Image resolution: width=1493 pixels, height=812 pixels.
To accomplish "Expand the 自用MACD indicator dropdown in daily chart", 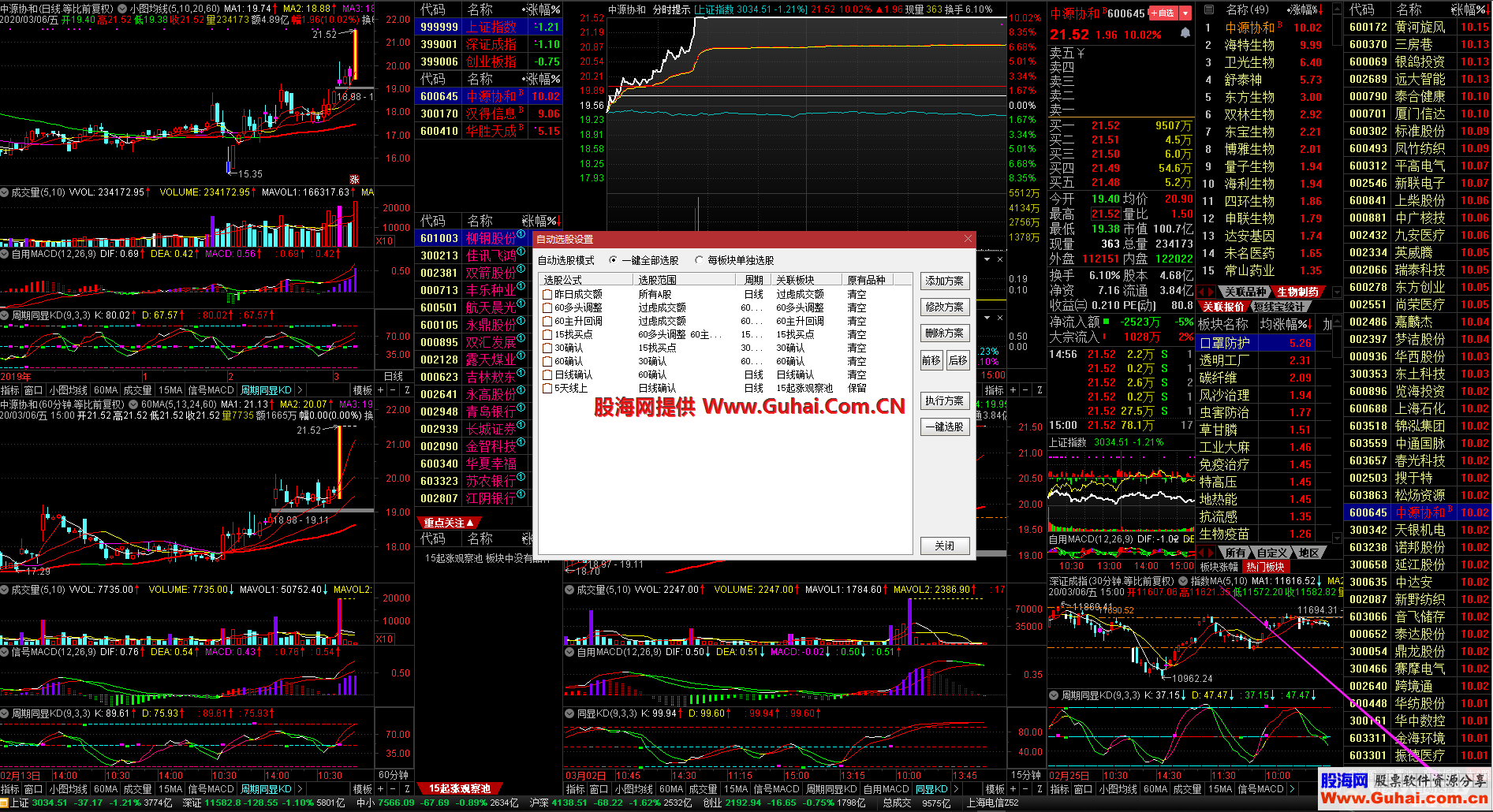I will click(4, 254).
